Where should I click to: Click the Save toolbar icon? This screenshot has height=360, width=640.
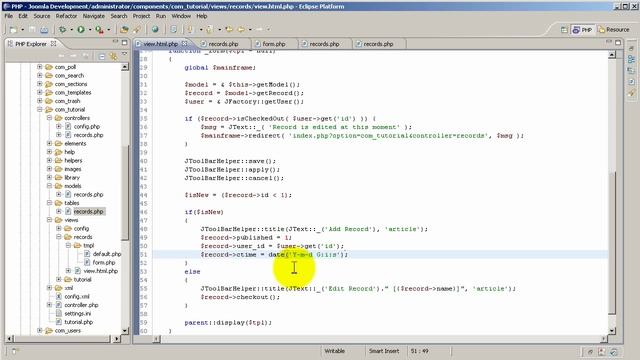coord(32,29)
